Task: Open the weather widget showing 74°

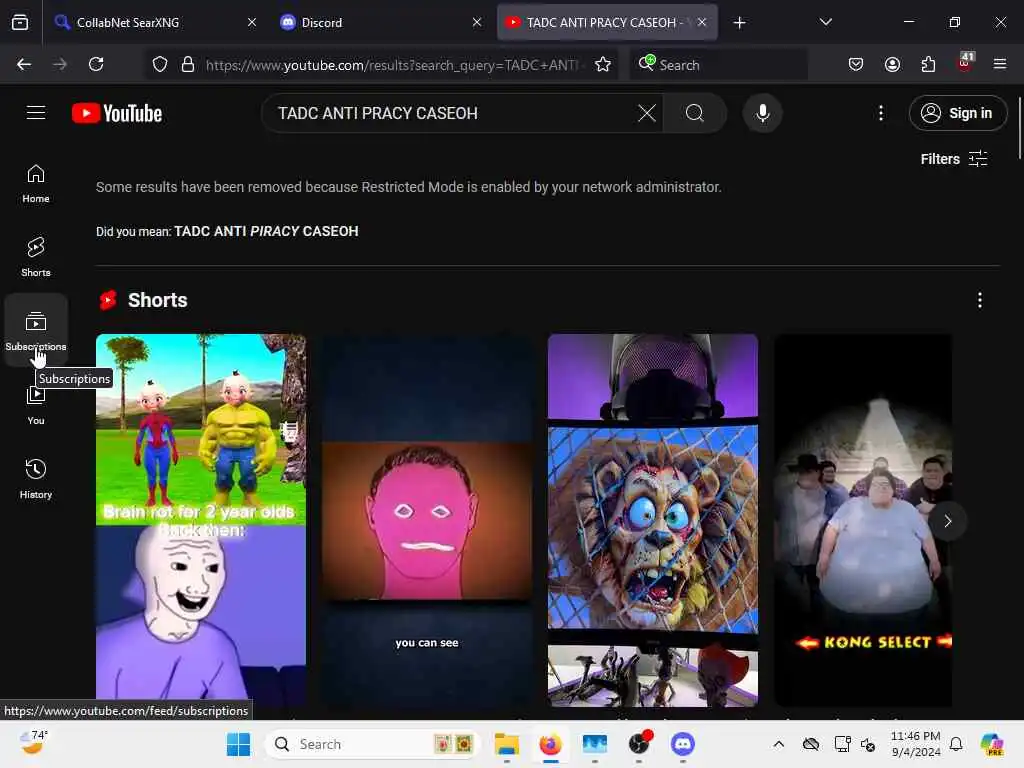Action: [33, 743]
